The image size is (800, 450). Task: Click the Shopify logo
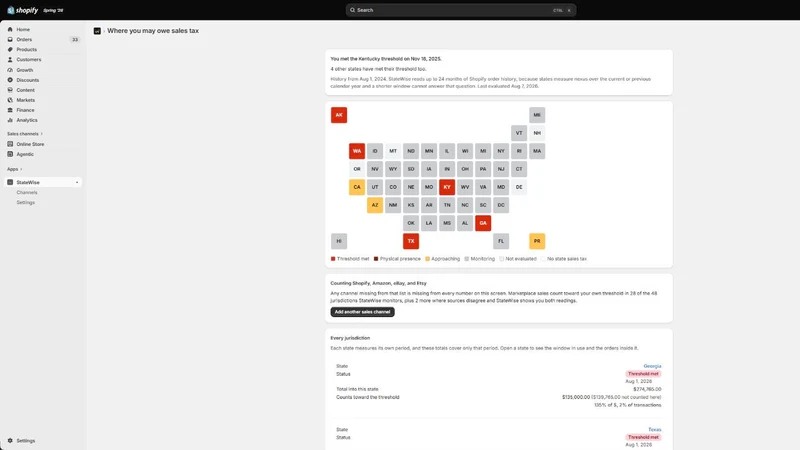(x=22, y=10)
